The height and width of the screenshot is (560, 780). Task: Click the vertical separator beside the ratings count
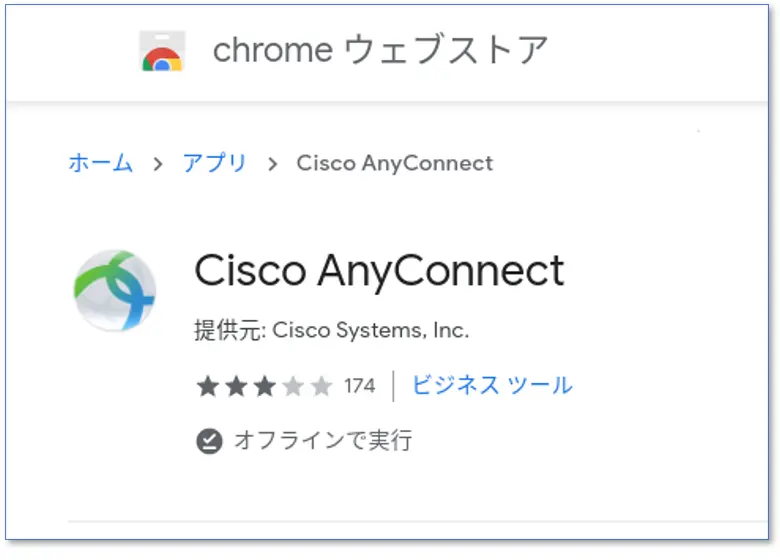(x=393, y=386)
